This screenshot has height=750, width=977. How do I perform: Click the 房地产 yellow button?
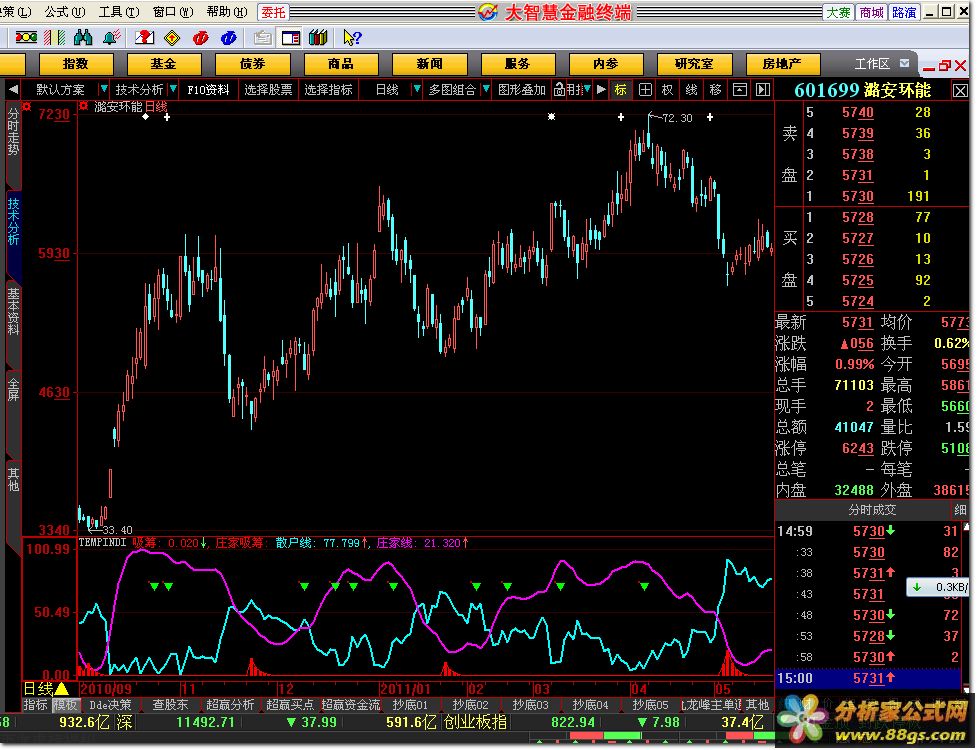click(783, 64)
